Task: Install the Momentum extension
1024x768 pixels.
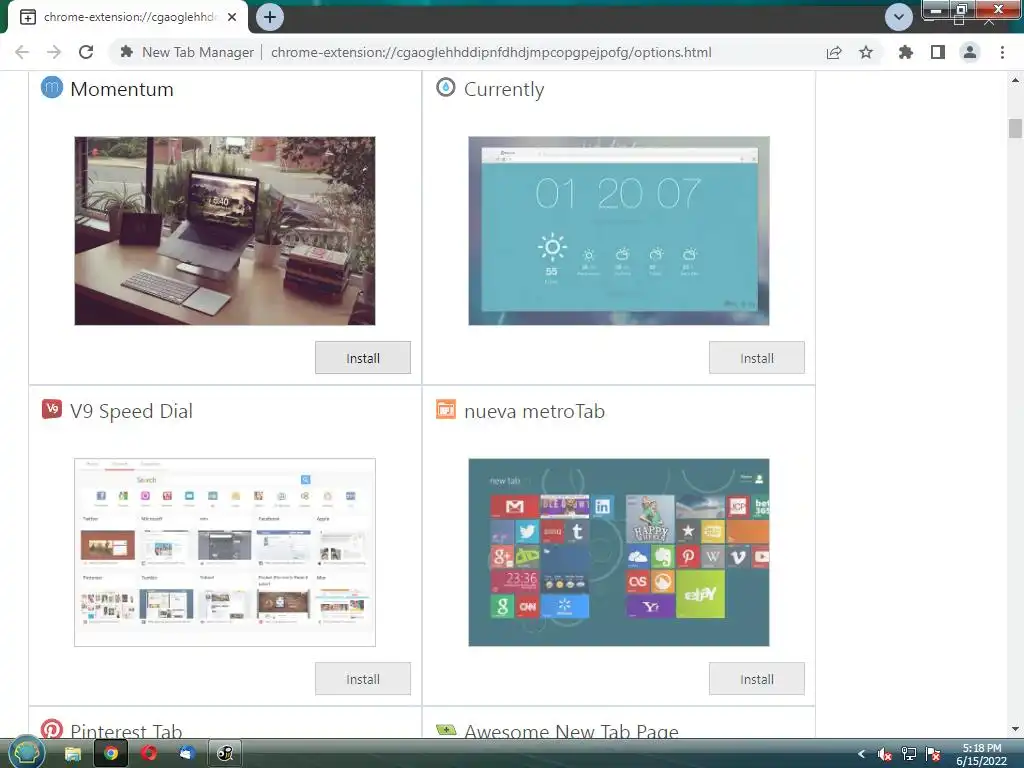Action: (363, 358)
